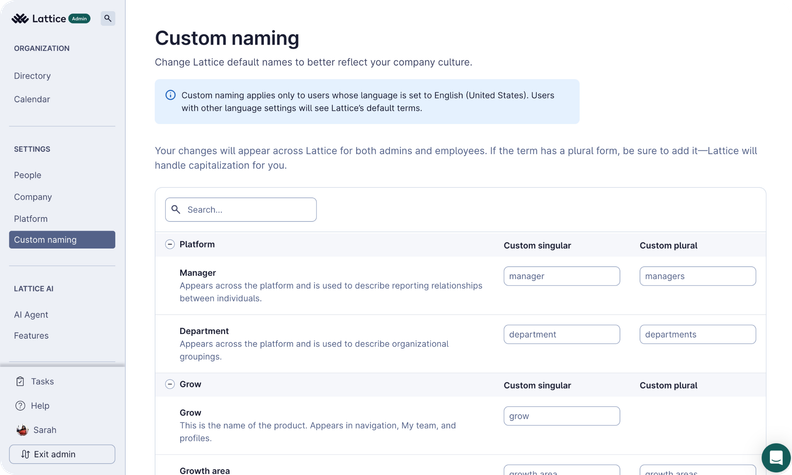Viewport: 792px width, 475px height.
Task: Click the Department term title
Action: (x=204, y=331)
